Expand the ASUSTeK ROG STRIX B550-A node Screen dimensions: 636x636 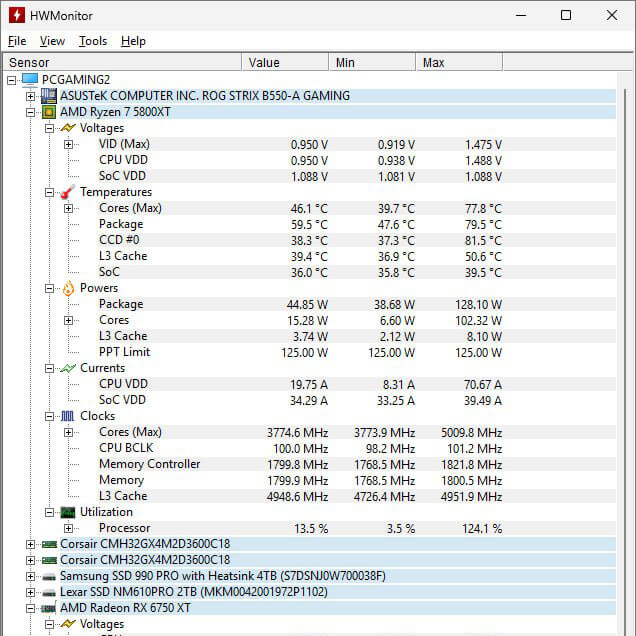30,97
